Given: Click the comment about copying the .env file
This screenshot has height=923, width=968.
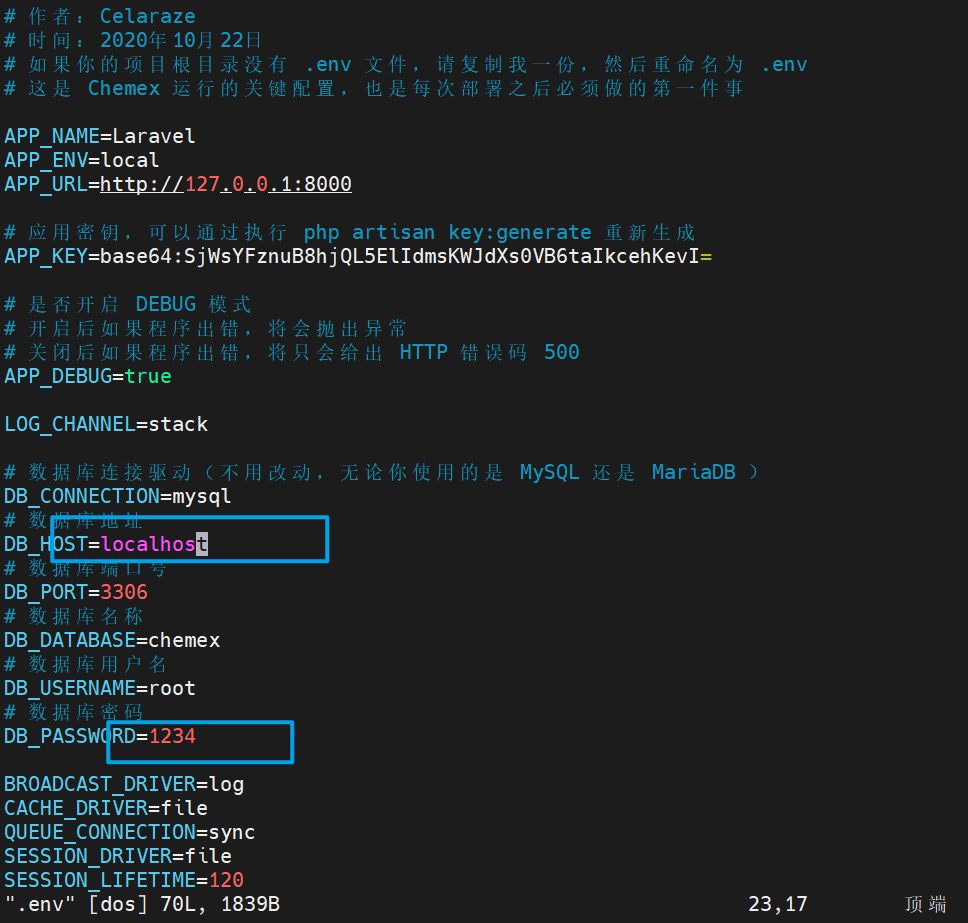Looking at the screenshot, I should [x=406, y=64].
